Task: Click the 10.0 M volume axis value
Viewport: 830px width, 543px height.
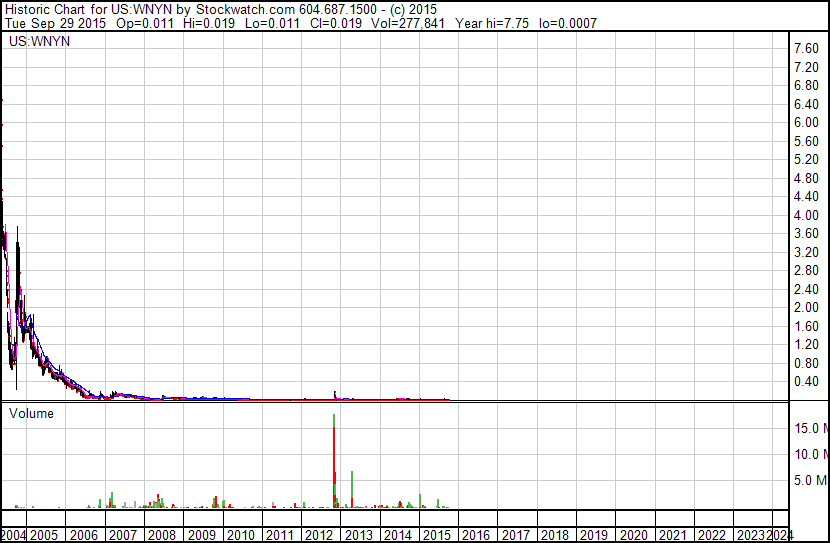Action: click(x=811, y=454)
